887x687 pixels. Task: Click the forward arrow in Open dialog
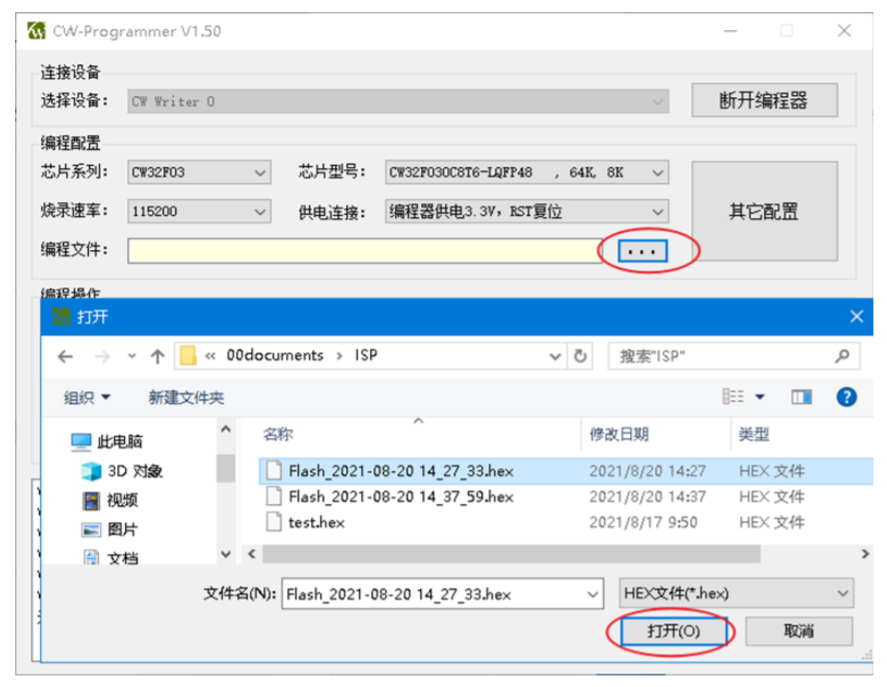102,357
